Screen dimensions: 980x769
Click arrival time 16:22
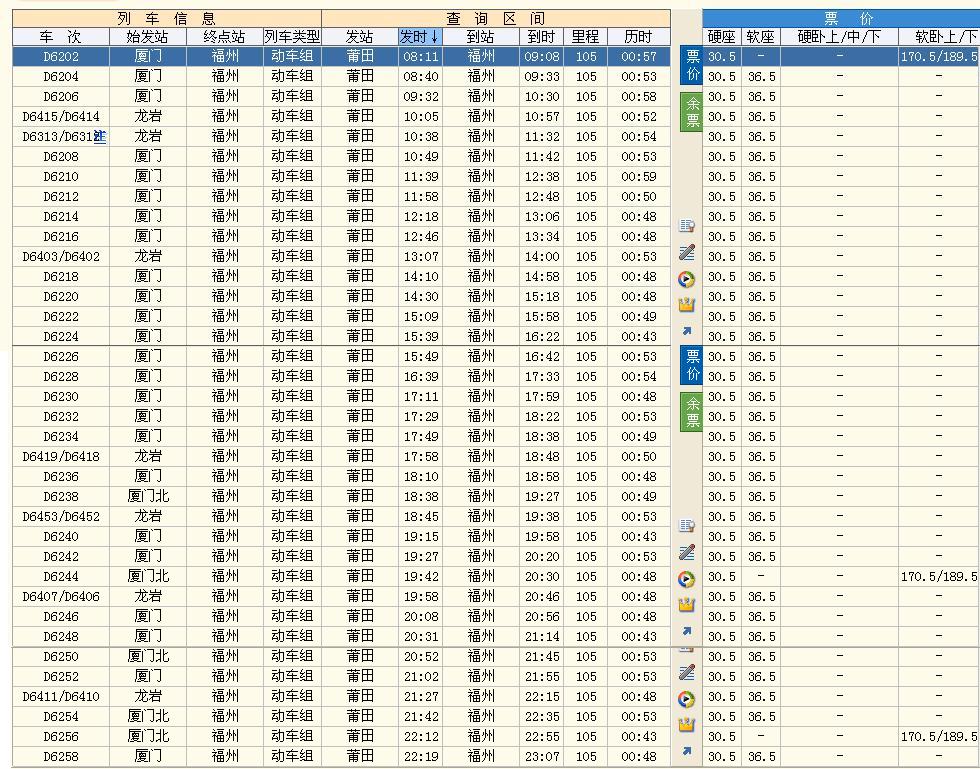542,337
